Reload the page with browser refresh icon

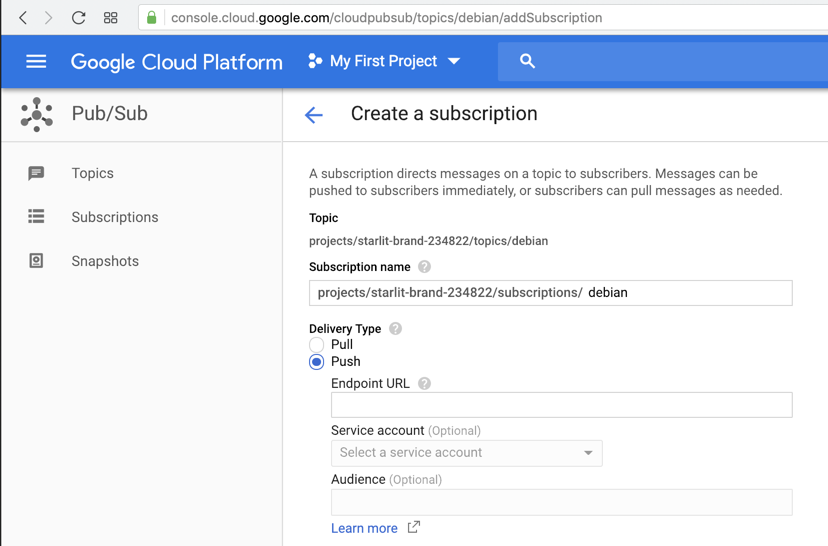coord(78,18)
